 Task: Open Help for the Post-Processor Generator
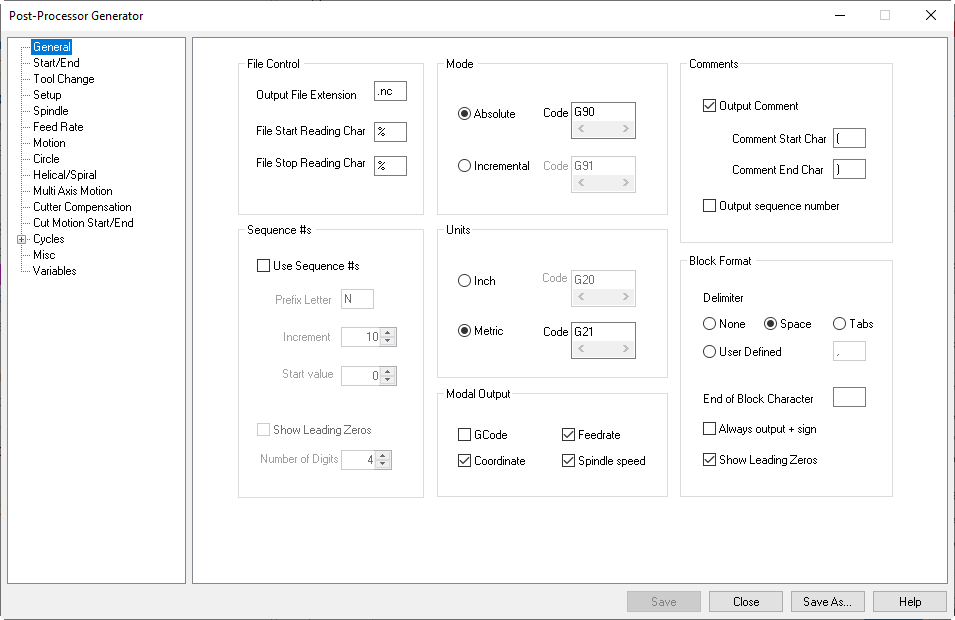click(x=909, y=601)
